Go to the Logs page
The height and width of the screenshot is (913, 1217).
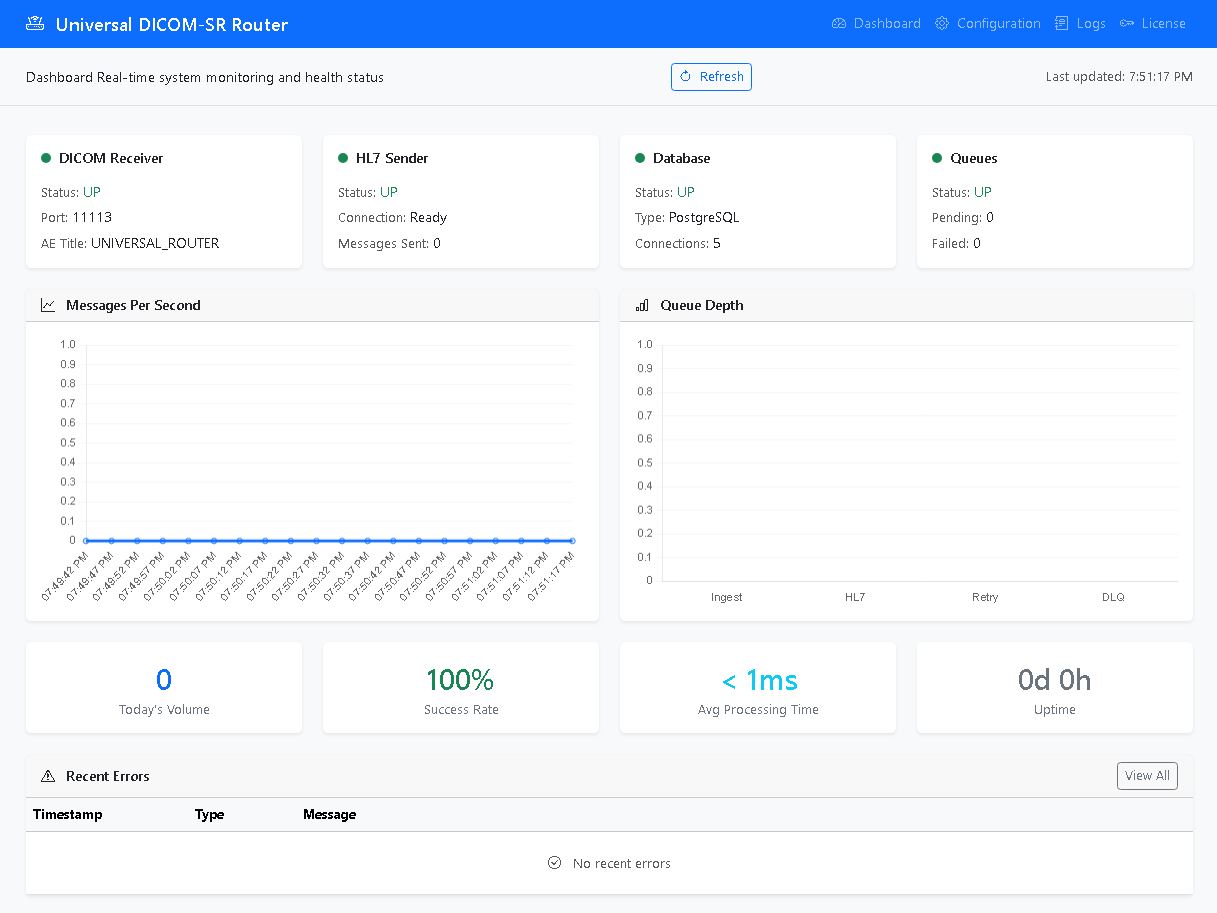(1091, 23)
